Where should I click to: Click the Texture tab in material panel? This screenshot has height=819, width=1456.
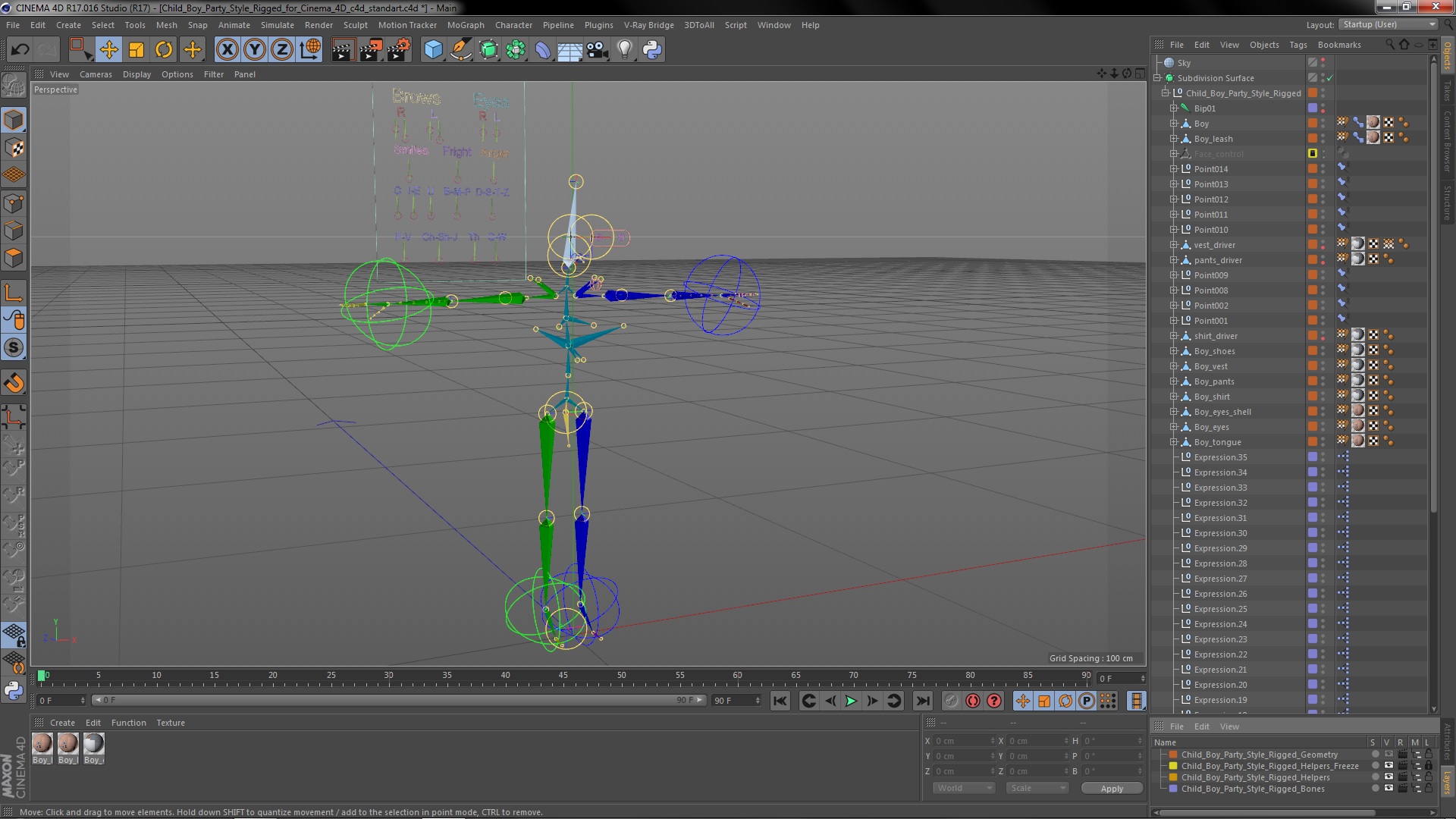(x=169, y=722)
